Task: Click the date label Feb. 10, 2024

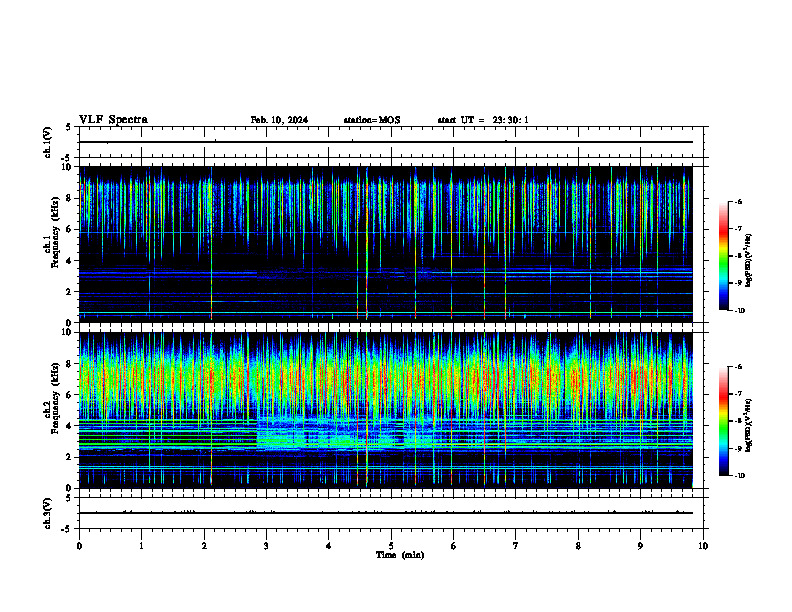Action: [x=279, y=120]
